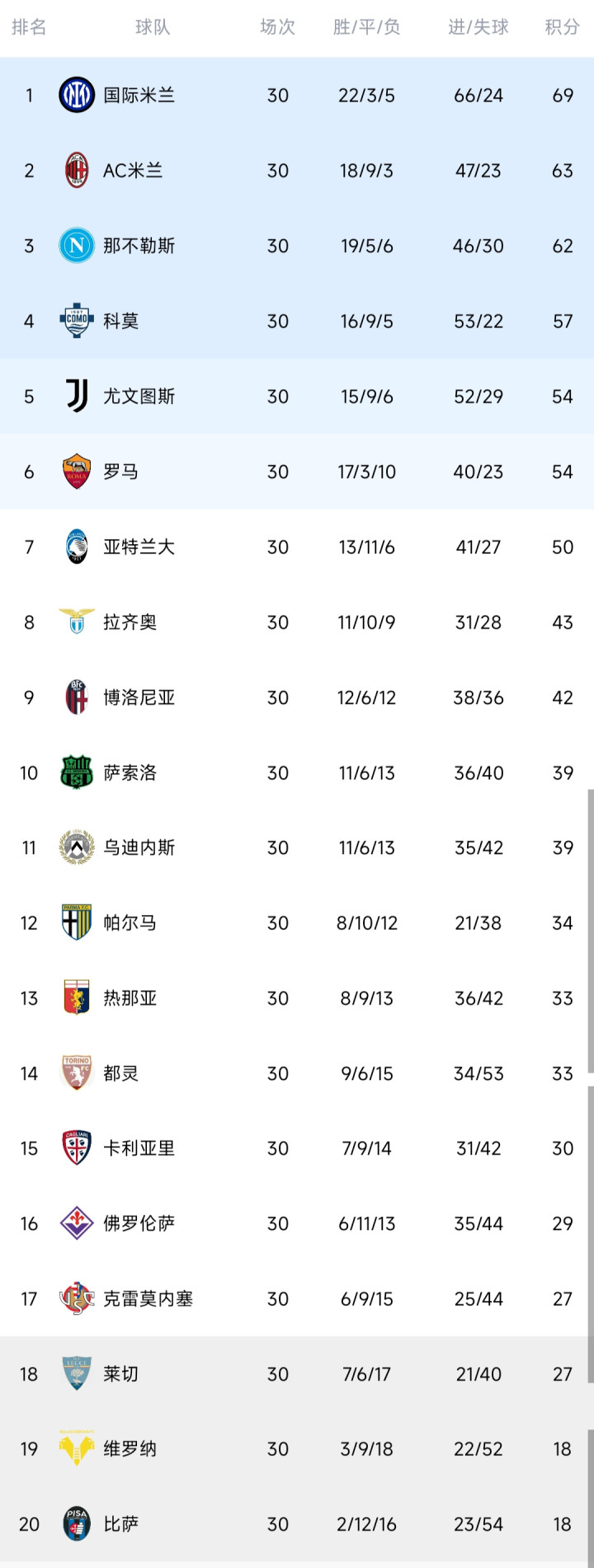Click the Como club crest
This screenshot has width=594, height=1568.
pos(77,321)
